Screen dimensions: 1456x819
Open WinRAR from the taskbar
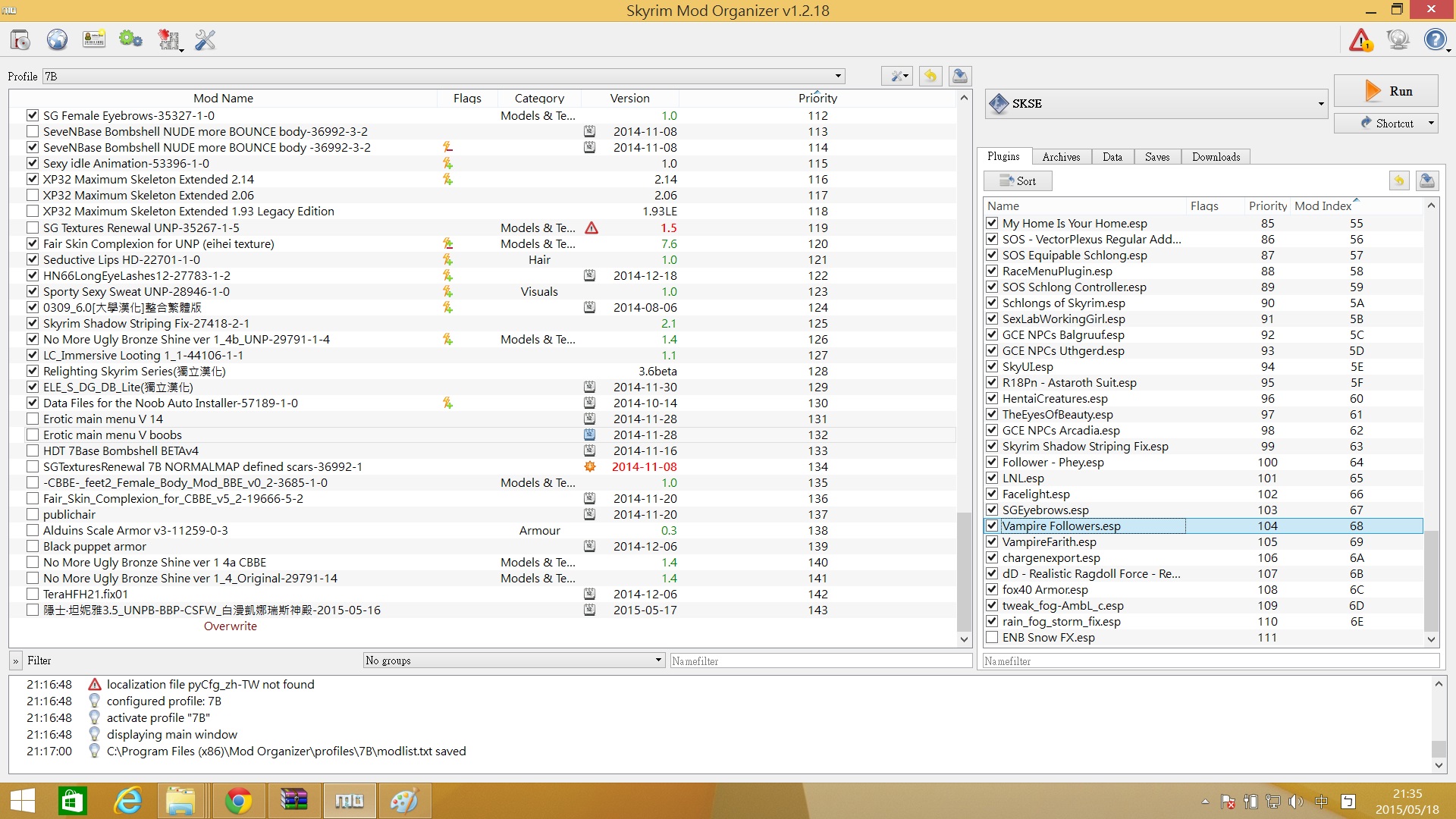pyautogui.click(x=293, y=801)
